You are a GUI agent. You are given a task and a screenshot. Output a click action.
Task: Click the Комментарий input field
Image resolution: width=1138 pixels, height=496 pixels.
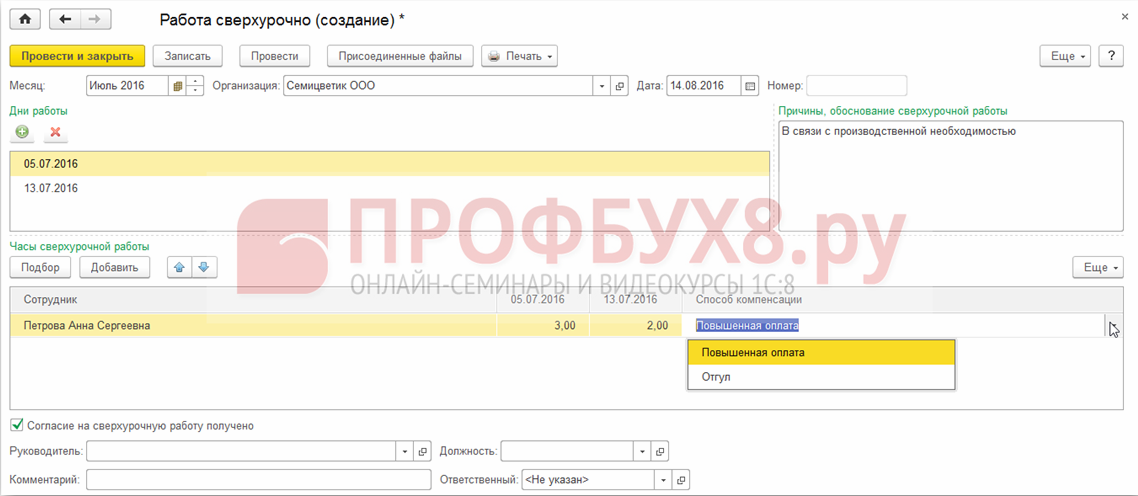coord(259,480)
